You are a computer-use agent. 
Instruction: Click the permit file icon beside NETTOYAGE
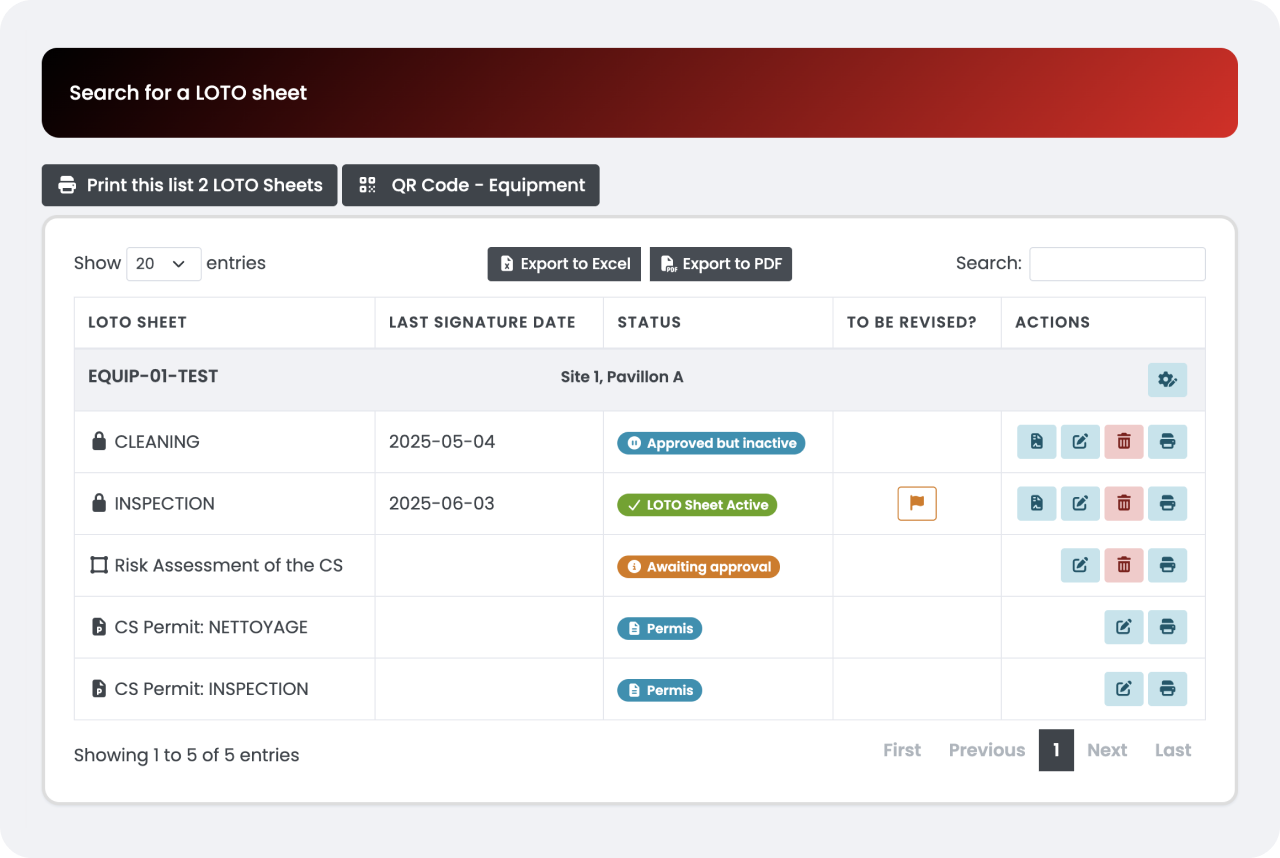pyautogui.click(x=98, y=627)
